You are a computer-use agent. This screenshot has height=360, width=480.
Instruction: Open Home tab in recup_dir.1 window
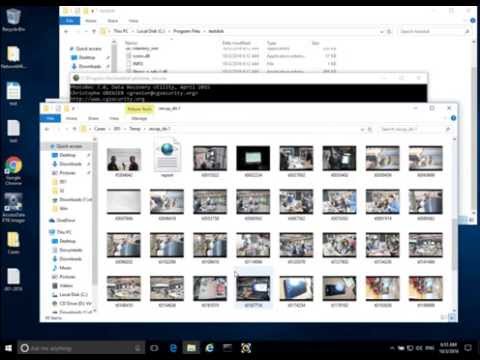[x=71, y=118]
